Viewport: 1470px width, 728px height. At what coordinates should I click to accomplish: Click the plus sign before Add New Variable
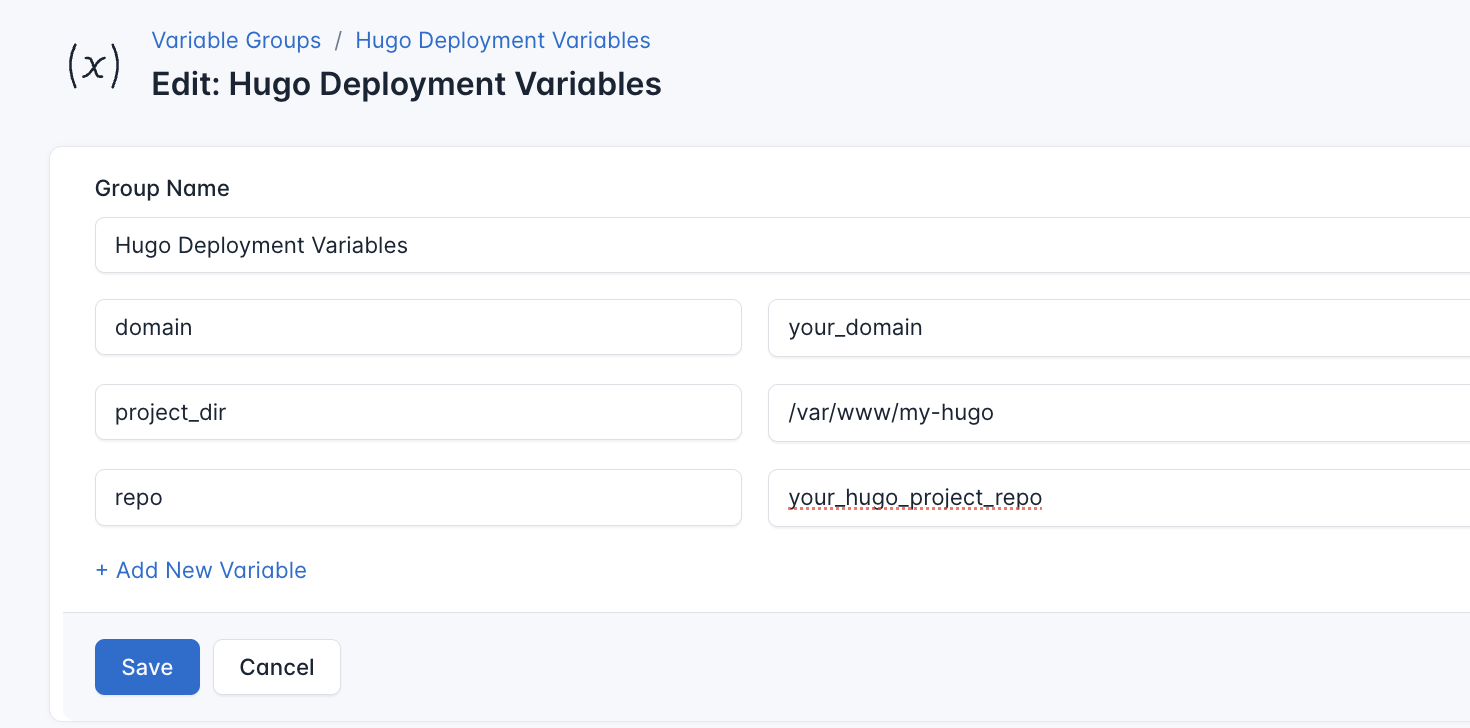click(102, 569)
